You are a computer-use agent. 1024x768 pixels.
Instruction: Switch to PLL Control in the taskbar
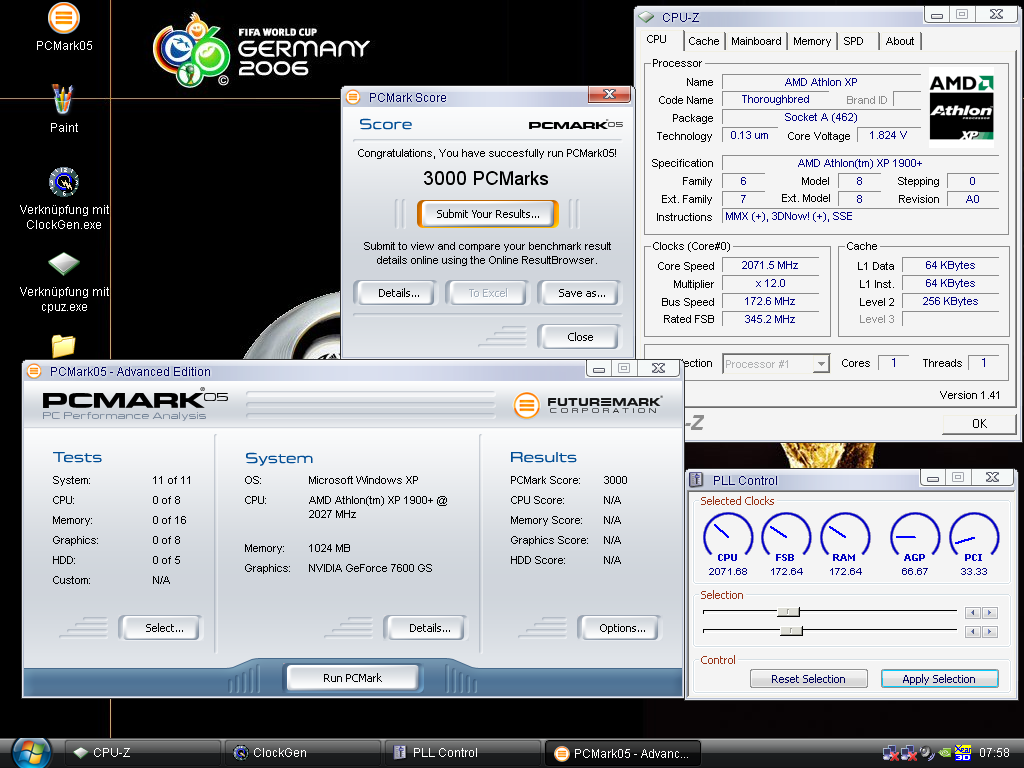tap(463, 753)
